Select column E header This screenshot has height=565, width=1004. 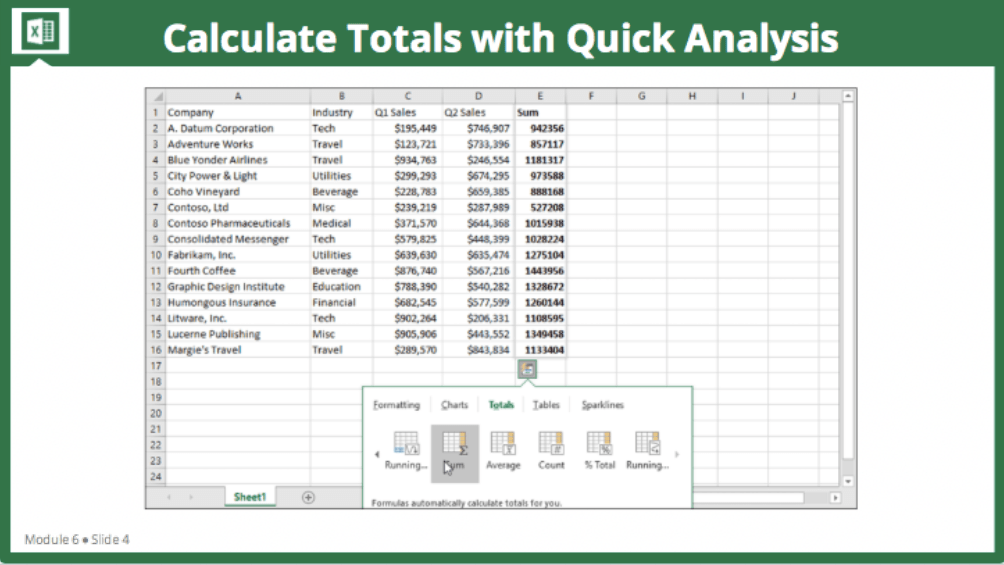[540, 96]
